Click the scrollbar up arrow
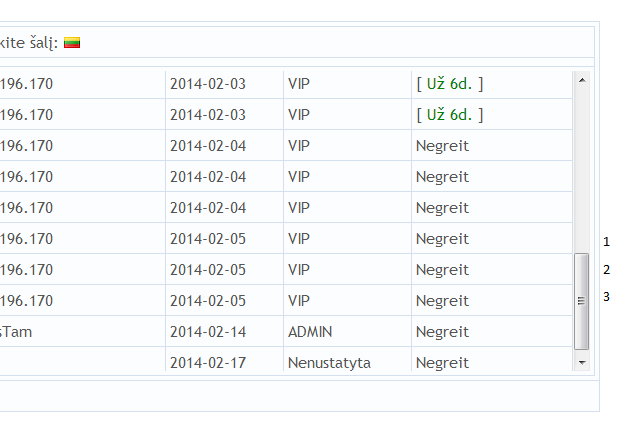Screen dimensions: 623x424 (582, 81)
